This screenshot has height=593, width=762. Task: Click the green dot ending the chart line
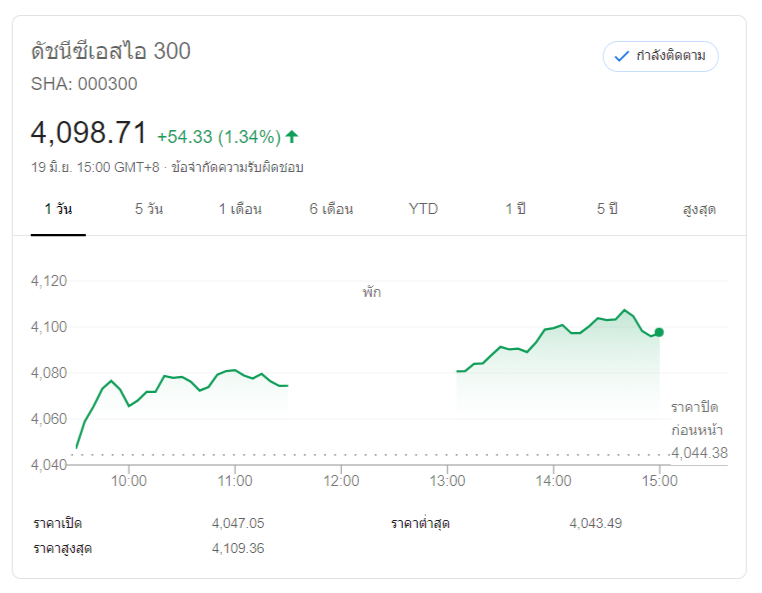coord(659,332)
